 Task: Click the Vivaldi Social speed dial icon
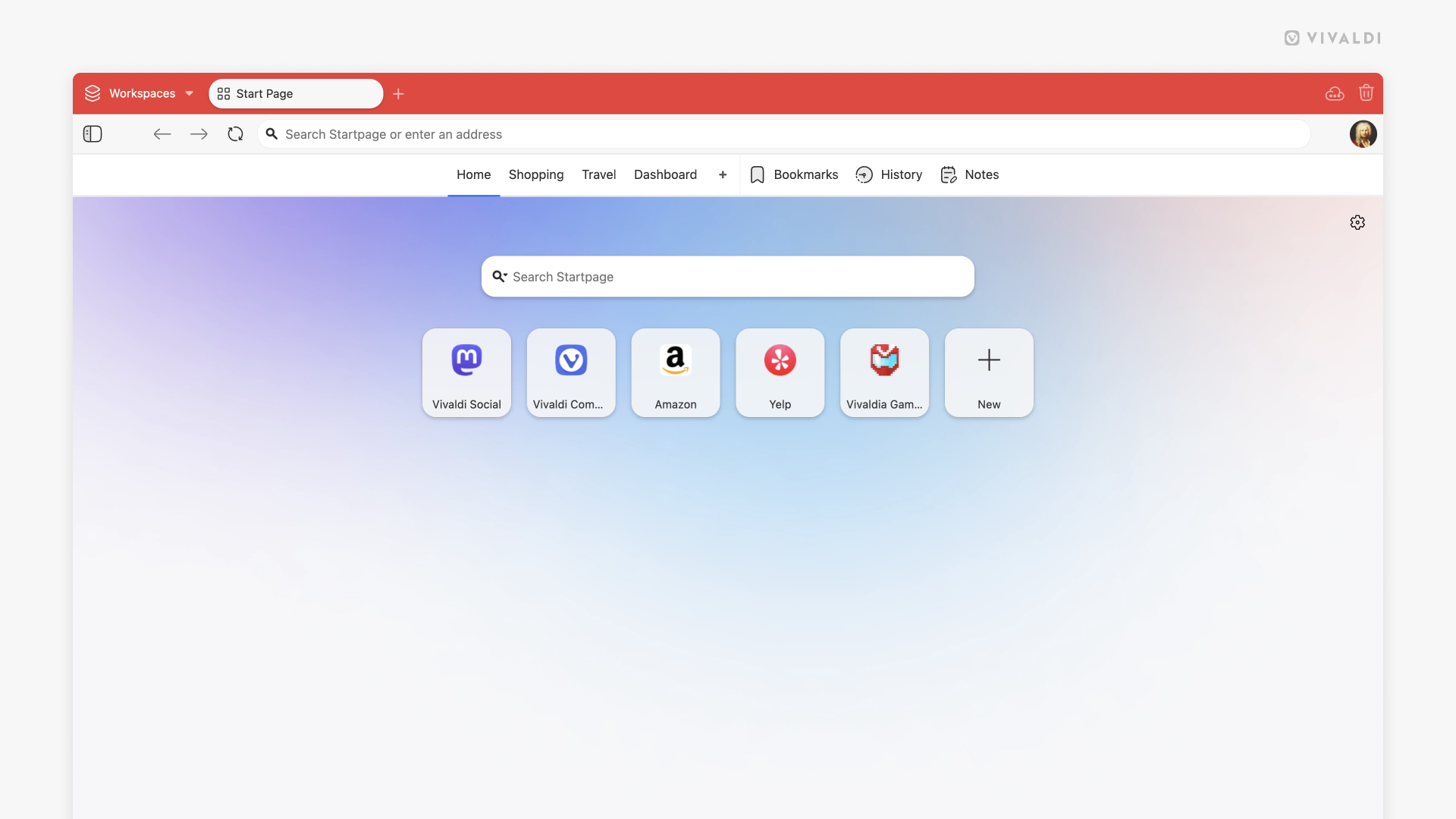click(x=466, y=372)
